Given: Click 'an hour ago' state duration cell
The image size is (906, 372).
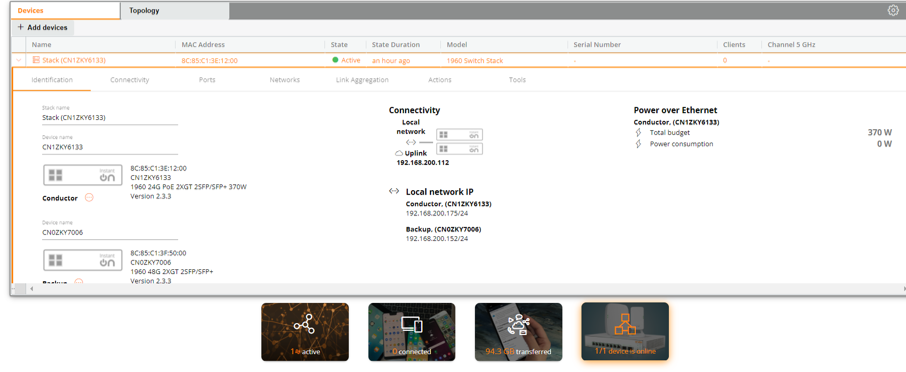Looking at the screenshot, I should click(391, 61).
